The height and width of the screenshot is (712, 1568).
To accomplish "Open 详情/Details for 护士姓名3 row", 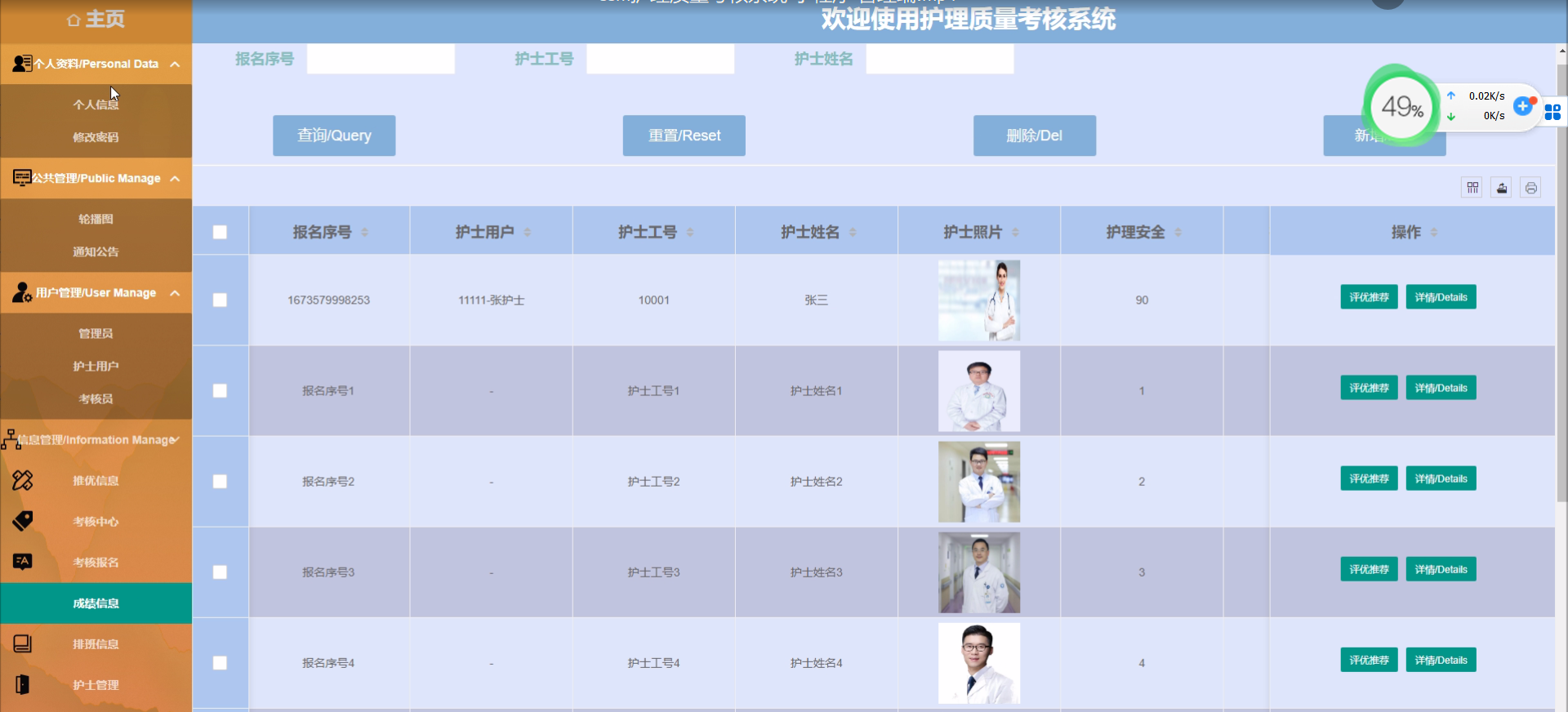I will point(1441,569).
